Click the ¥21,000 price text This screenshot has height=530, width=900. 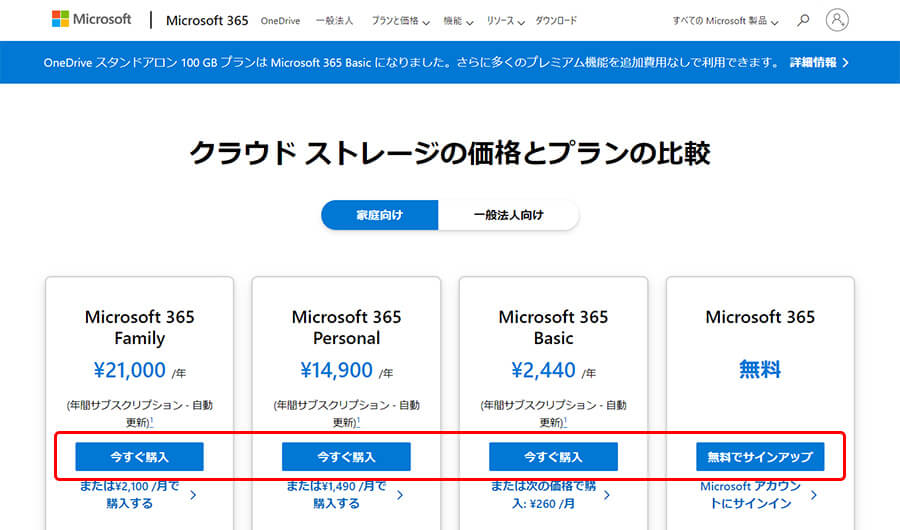(130, 370)
